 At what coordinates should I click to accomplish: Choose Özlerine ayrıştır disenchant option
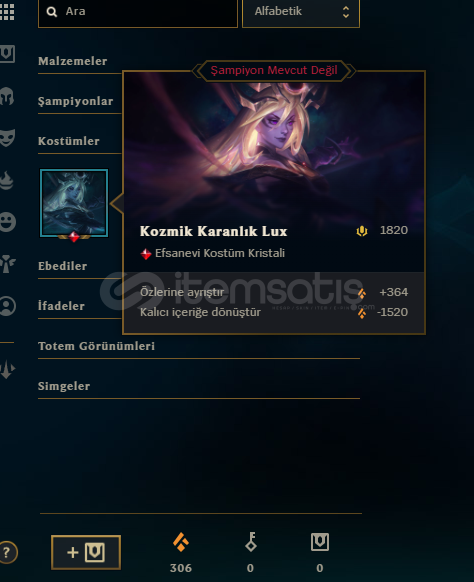tap(274, 292)
